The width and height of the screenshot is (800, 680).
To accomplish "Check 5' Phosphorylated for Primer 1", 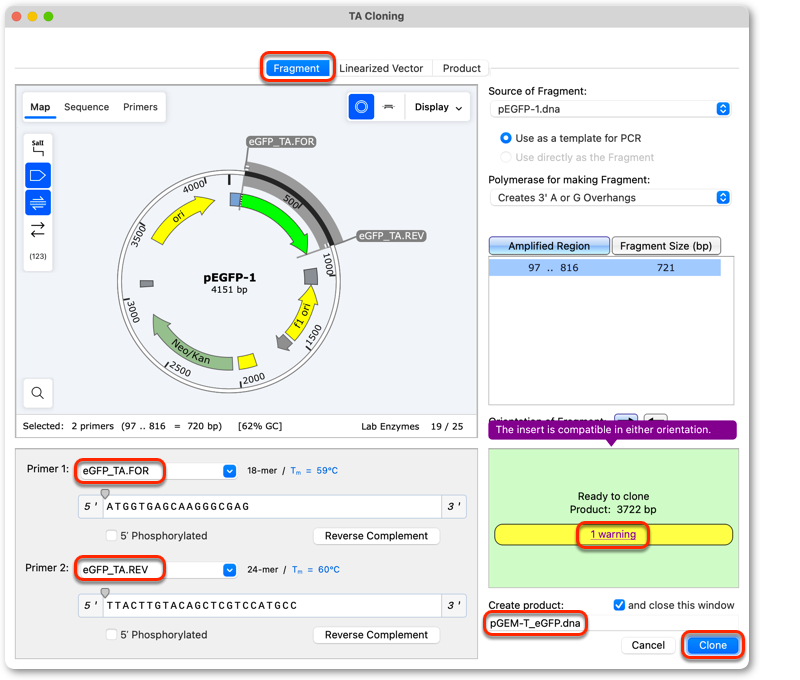I will tap(111, 535).
